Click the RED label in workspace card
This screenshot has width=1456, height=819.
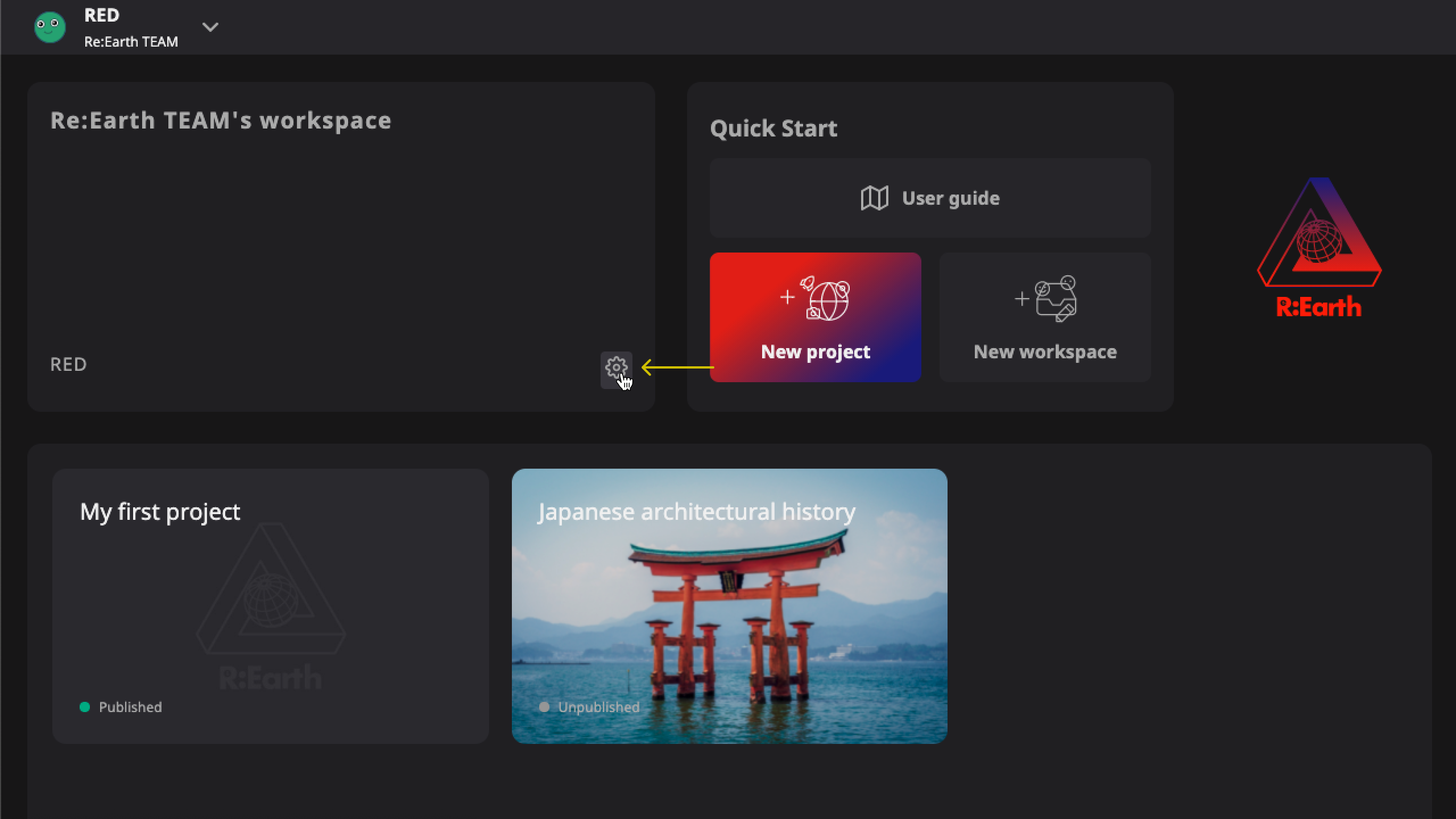coord(68,364)
